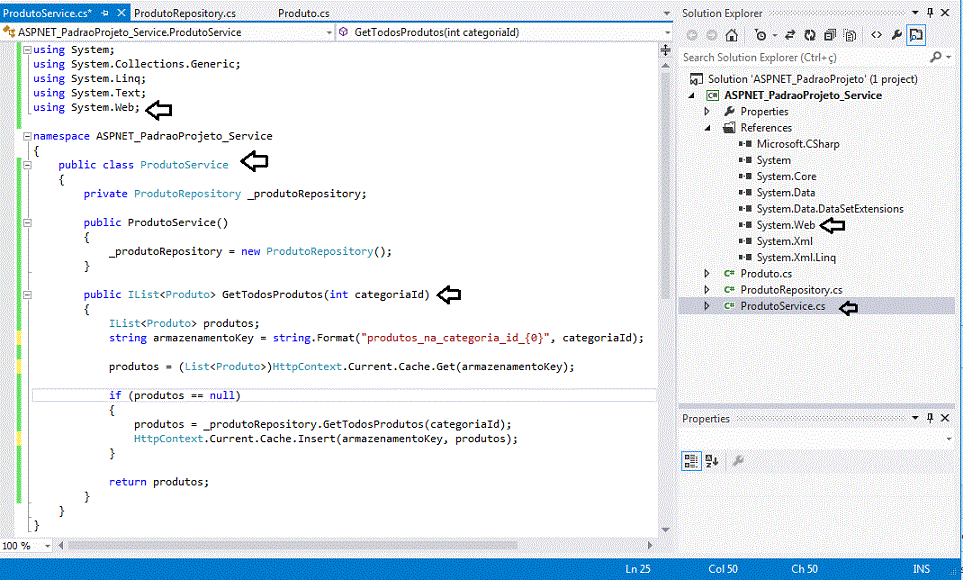Close the Solution Explorer panel
Screen dimensions: 963x580
(945, 12)
